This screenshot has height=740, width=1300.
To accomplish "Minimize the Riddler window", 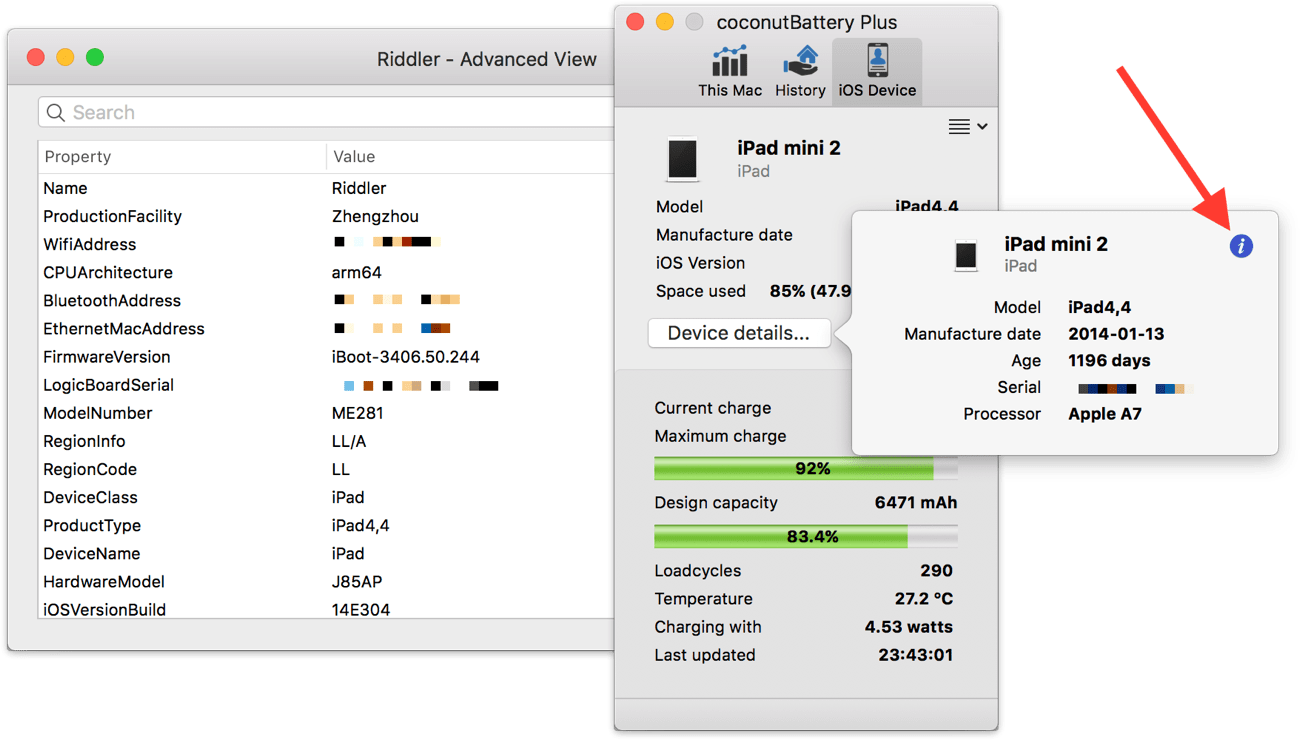I will pos(65,58).
